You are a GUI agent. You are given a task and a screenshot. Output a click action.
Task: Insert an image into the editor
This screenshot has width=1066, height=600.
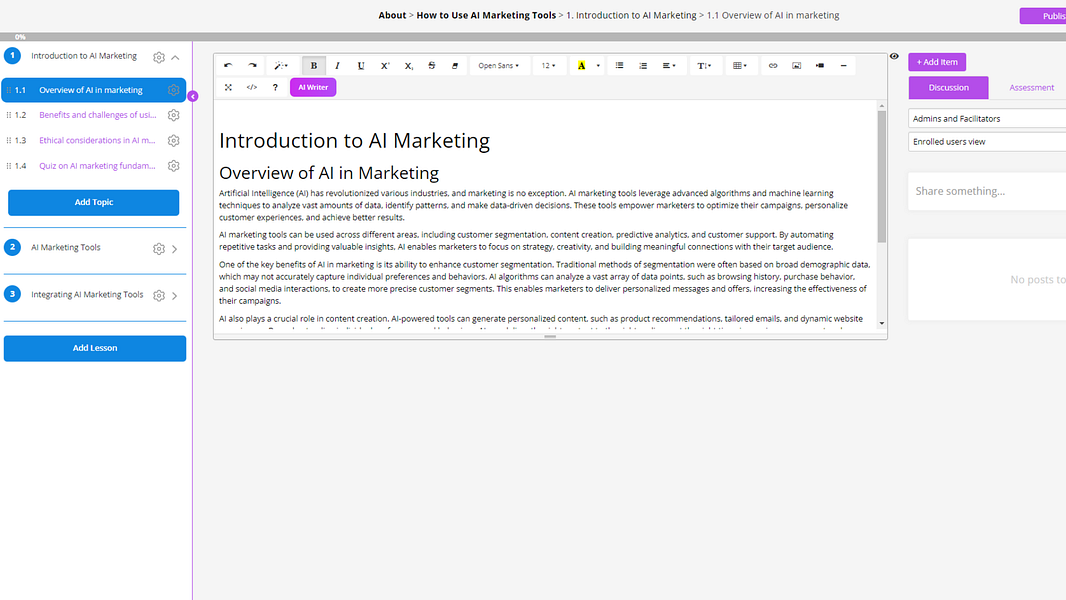[x=796, y=65]
